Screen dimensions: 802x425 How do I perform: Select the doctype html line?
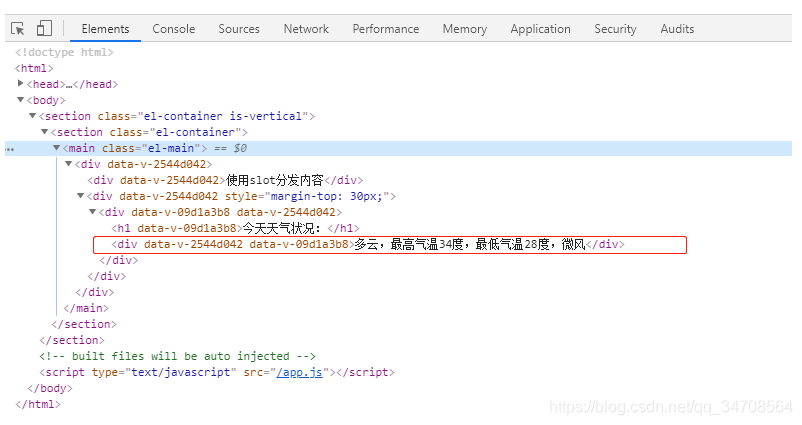point(64,52)
